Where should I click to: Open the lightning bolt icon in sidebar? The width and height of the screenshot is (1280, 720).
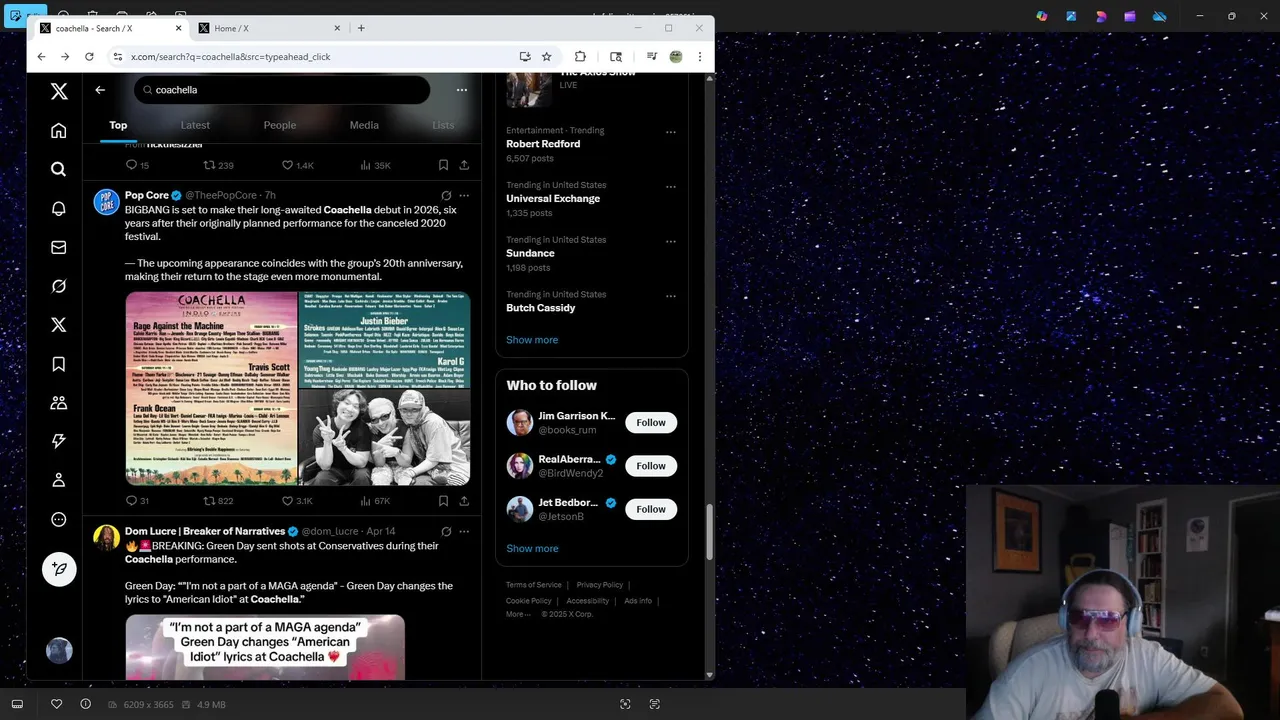[59, 441]
